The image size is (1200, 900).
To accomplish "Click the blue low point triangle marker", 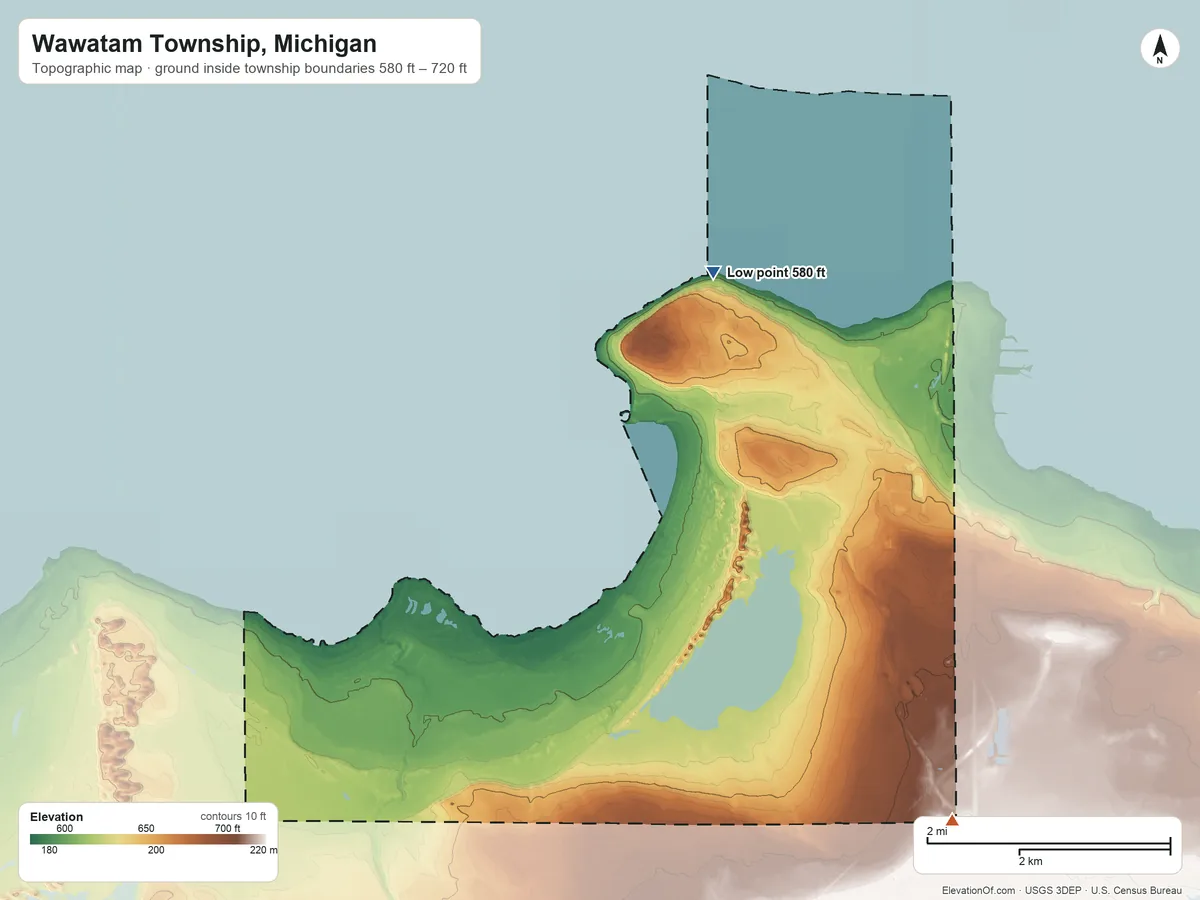I will (713, 272).
